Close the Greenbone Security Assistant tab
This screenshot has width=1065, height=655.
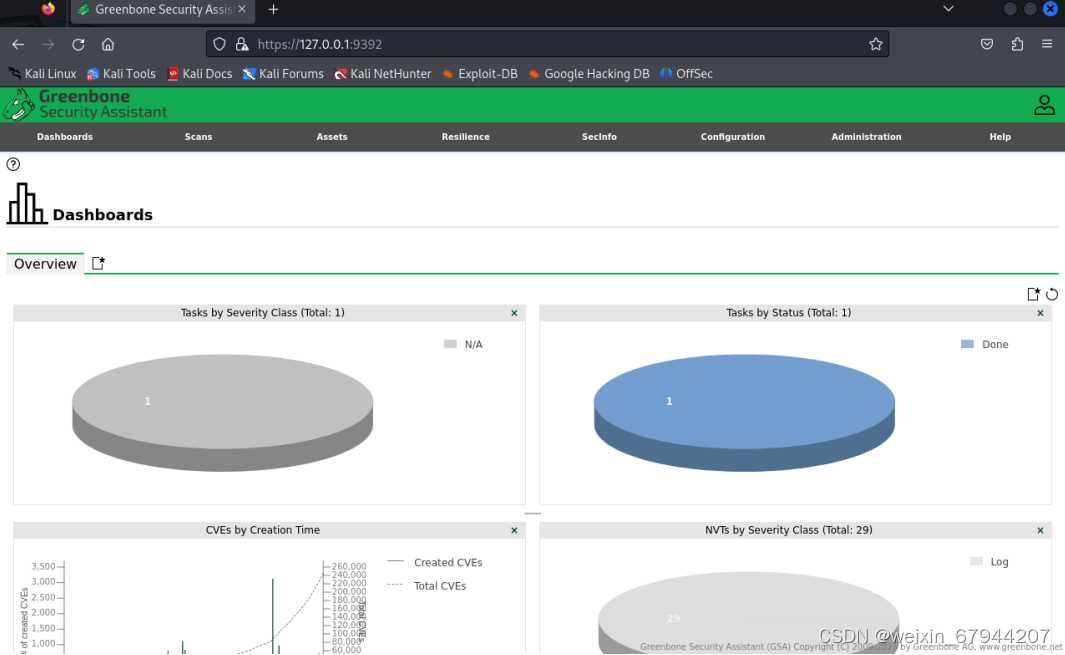242,10
